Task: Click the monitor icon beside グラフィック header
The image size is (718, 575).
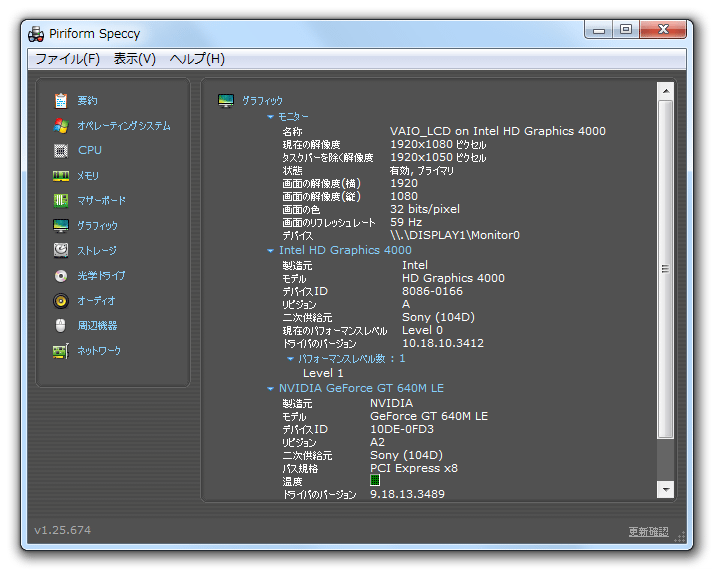Action: [x=226, y=101]
